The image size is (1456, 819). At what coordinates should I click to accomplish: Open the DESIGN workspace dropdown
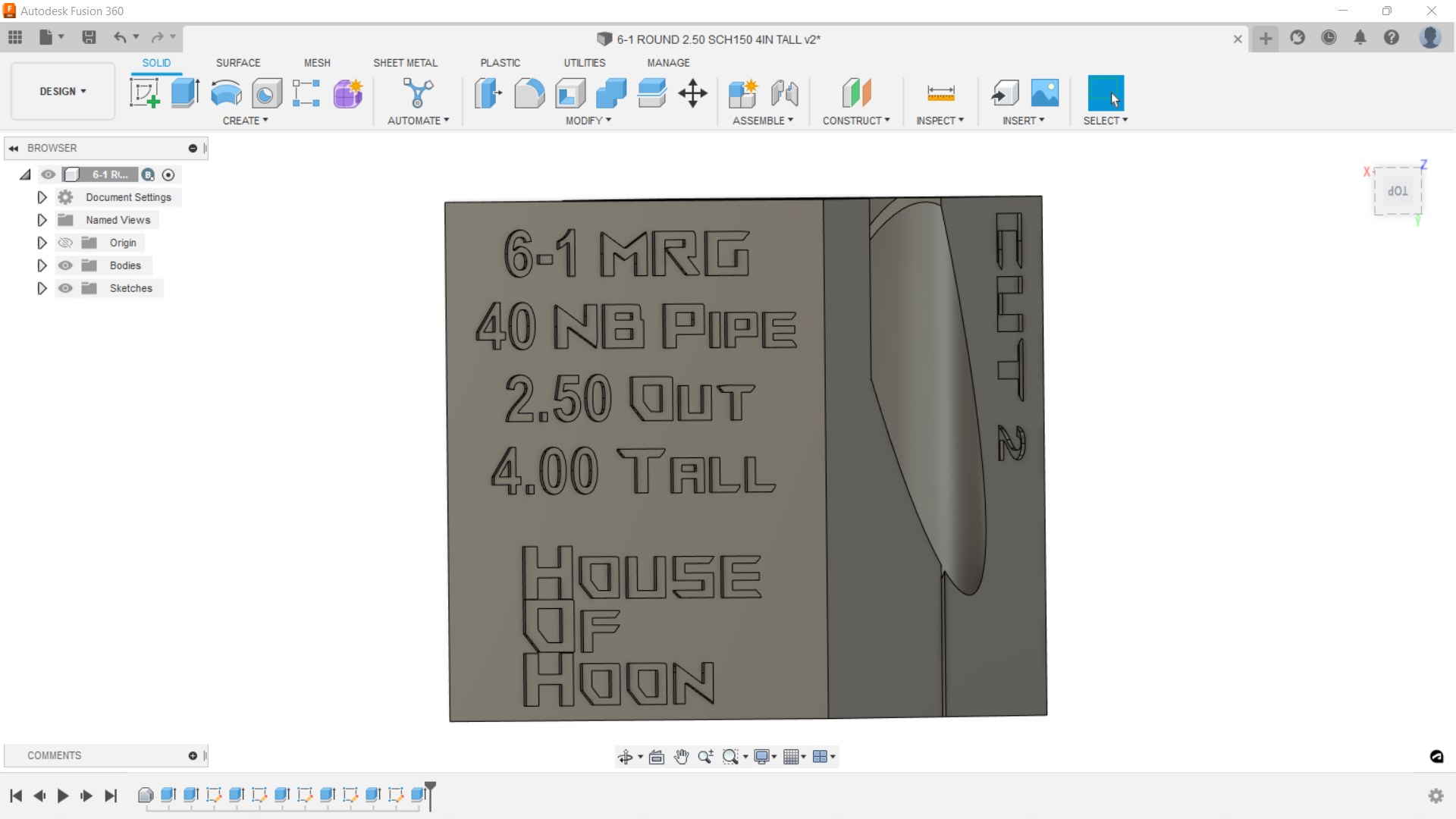coord(63,91)
